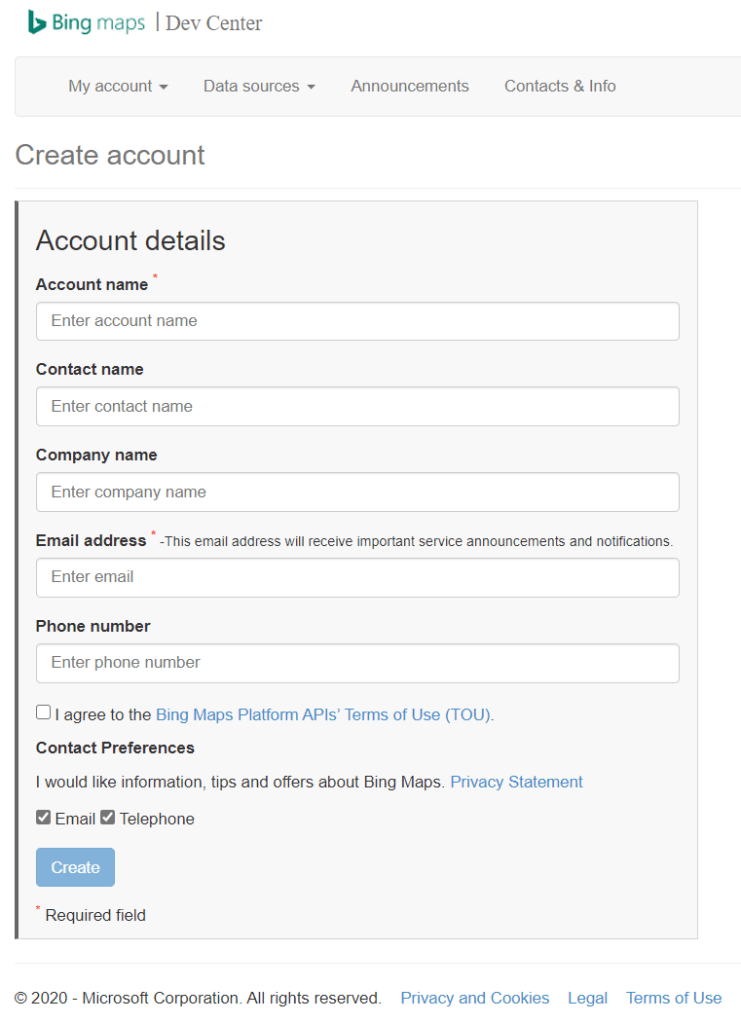Focus the Enter phone number field
741x1023 pixels.
(357, 663)
